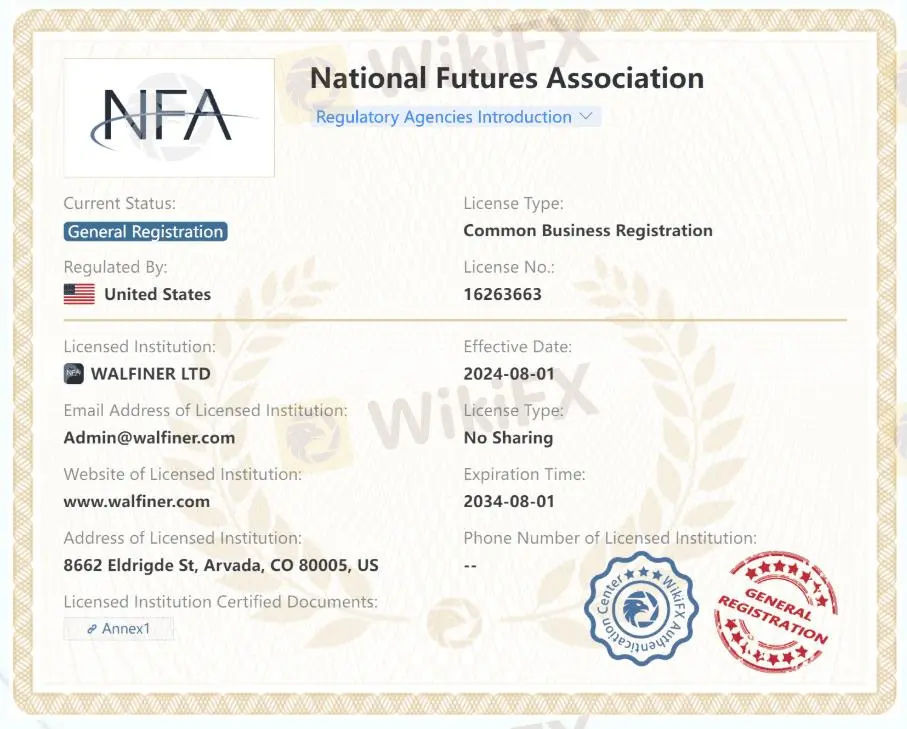This screenshot has height=729, width=907.
Task: Expand the Regulatory Agencies Introduction dropdown
Action: click(x=444, y=117)
